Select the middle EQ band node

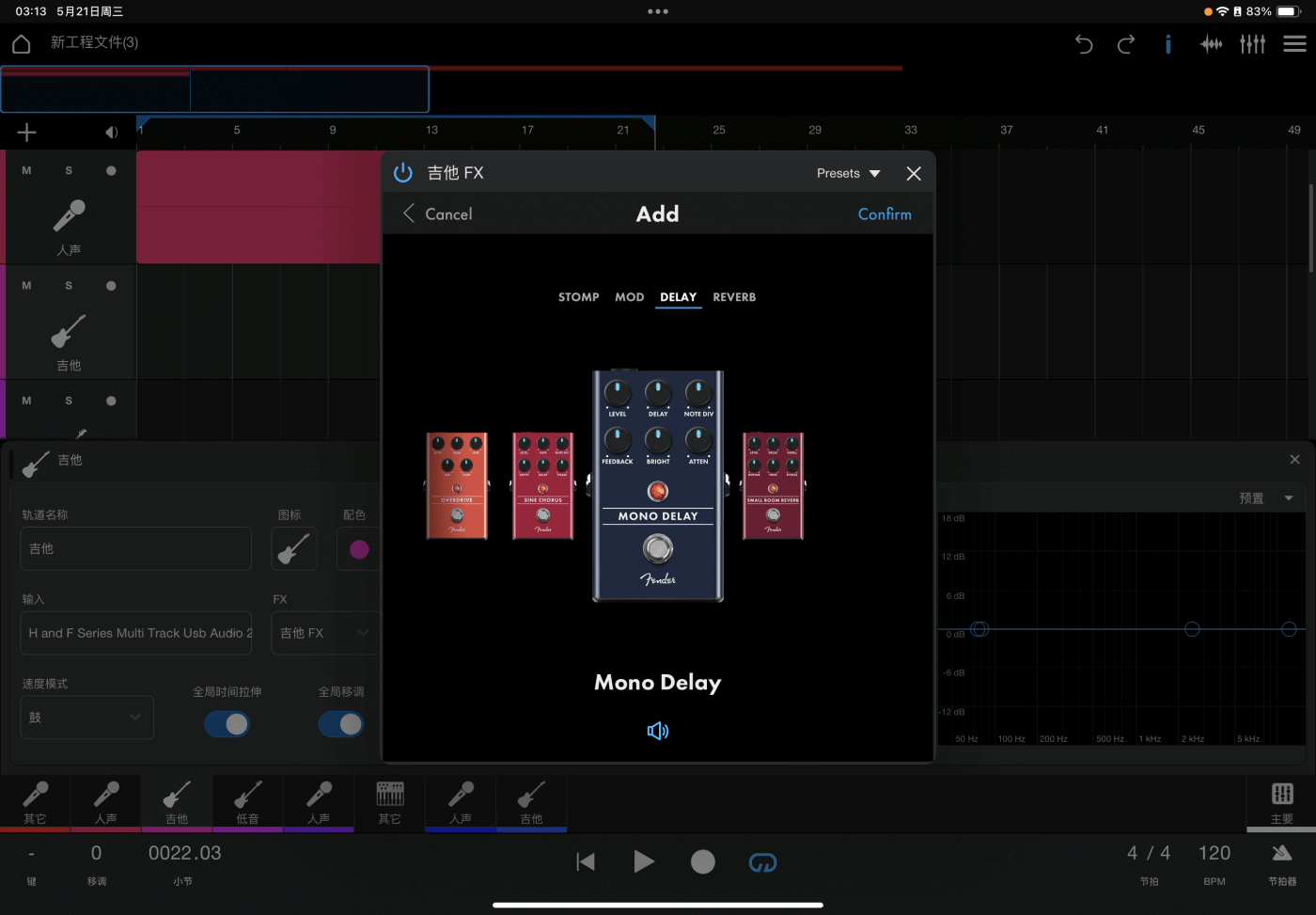coord(1192,629)
